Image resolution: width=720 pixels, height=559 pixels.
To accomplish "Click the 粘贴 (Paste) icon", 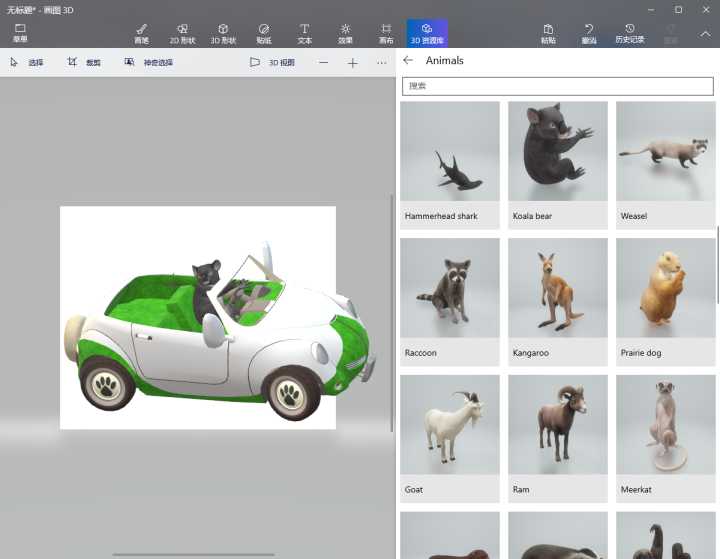I will 548,33.
